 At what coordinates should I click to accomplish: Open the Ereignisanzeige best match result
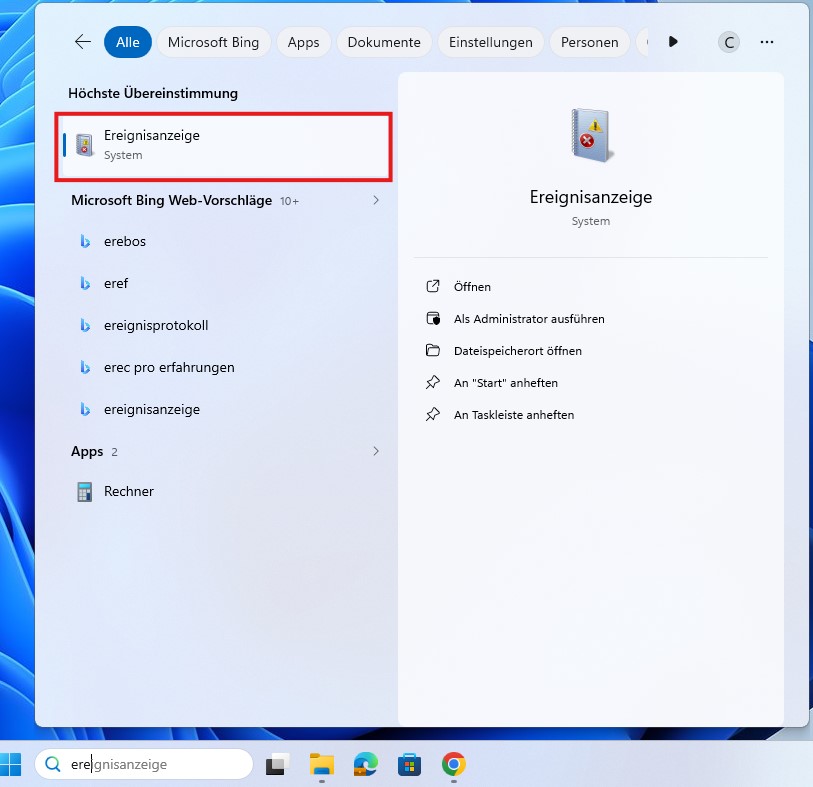(x=223, y=147)
